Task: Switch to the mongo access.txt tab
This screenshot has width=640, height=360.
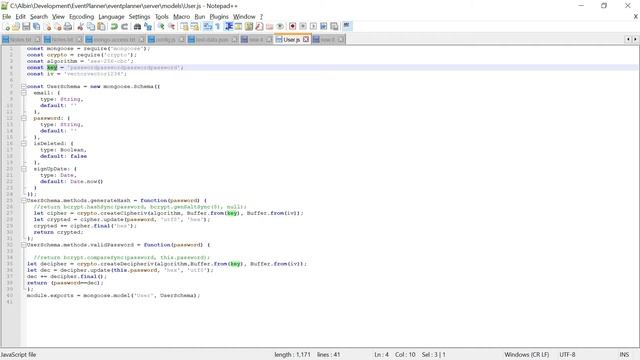Action: pyautogui.click(x=114, y=40)
